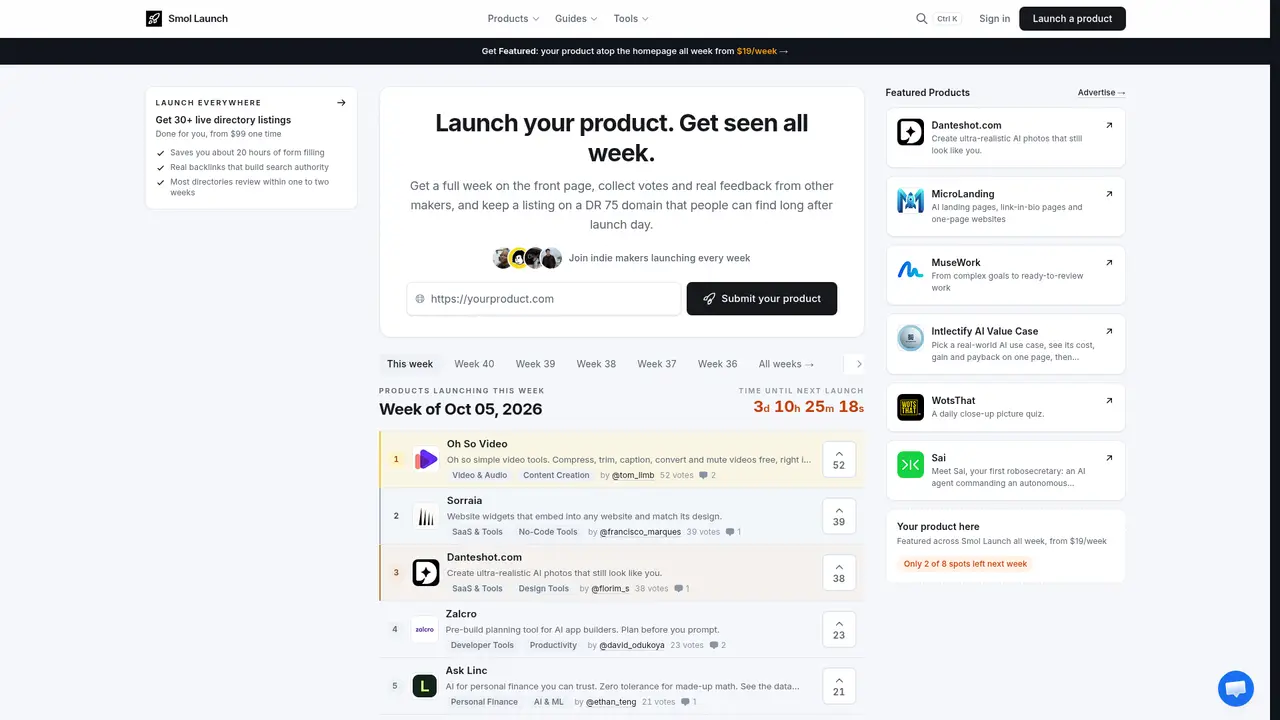Open Danteshot.com external link arrow in Featured
Viewport: 1280px width, 720px height.
coord(1109,125)
